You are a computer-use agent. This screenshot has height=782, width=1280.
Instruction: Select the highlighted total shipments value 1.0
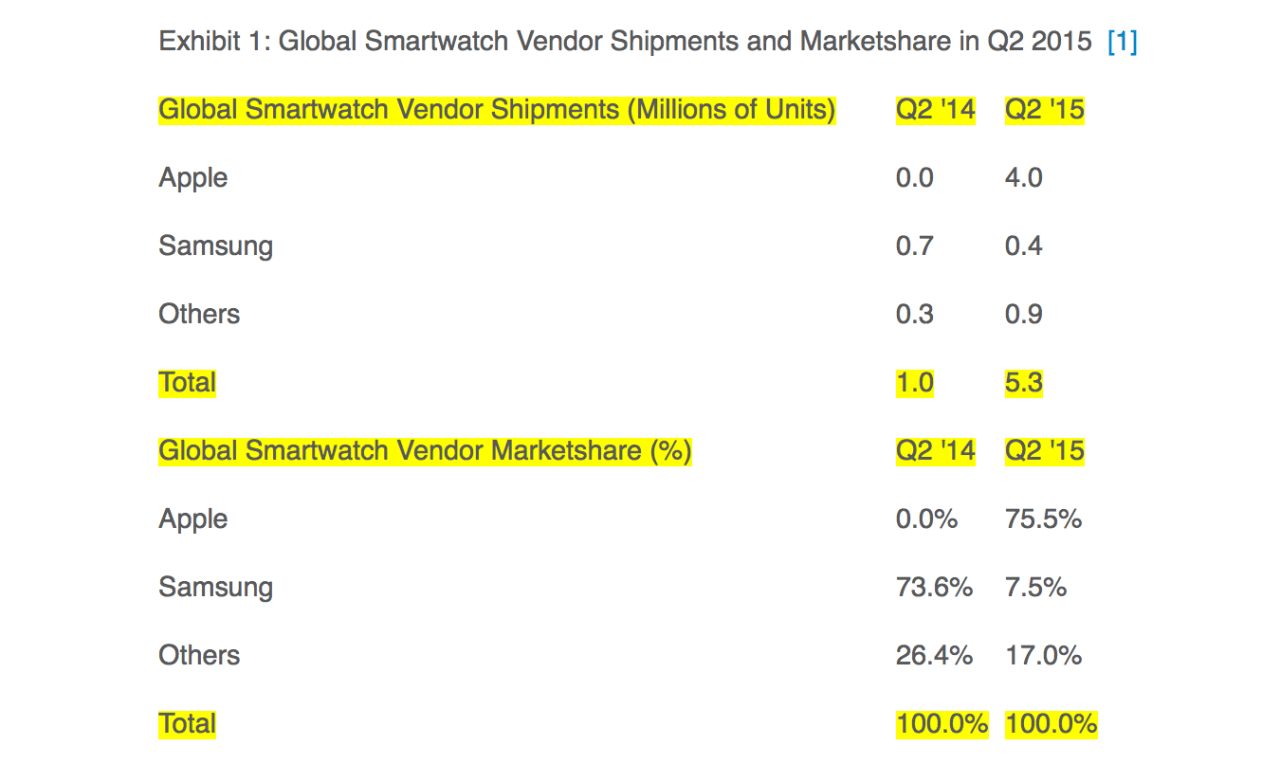point(914,382)
